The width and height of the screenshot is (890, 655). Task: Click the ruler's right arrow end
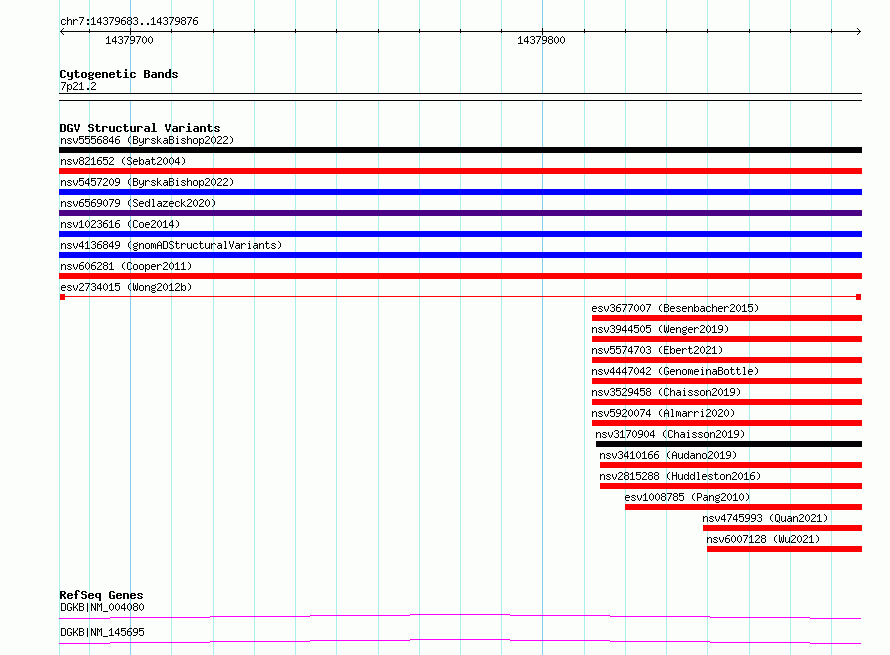pyautogui.click(x=858, y=32)
